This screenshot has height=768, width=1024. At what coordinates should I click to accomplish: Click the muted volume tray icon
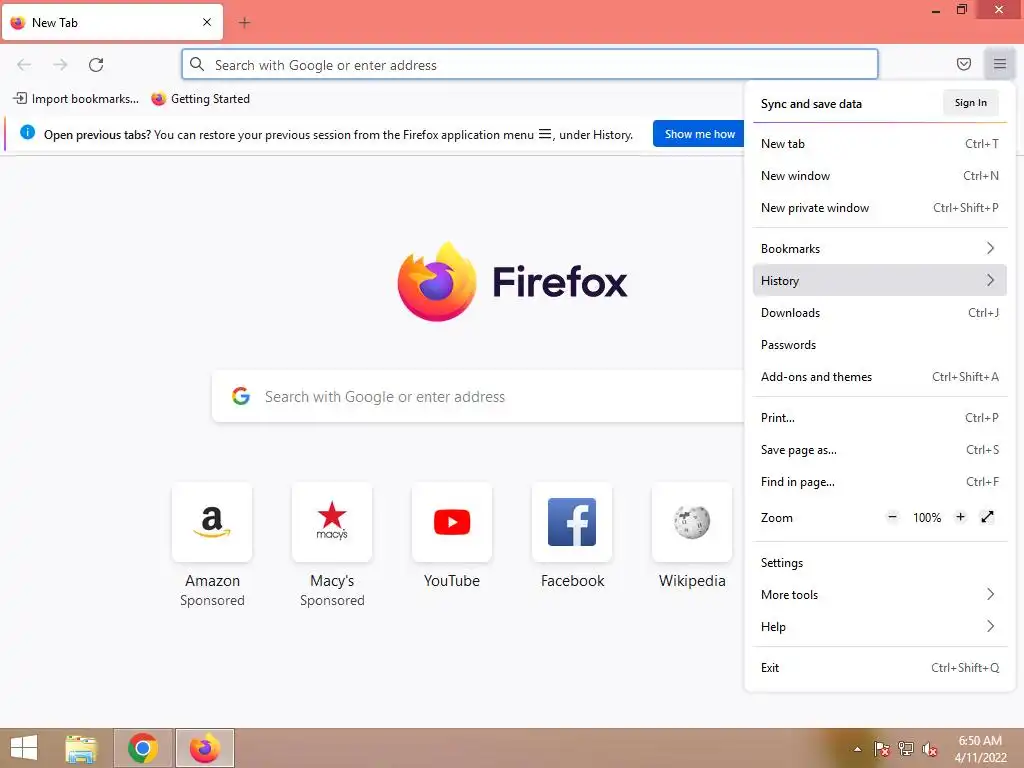pos(930,749)
